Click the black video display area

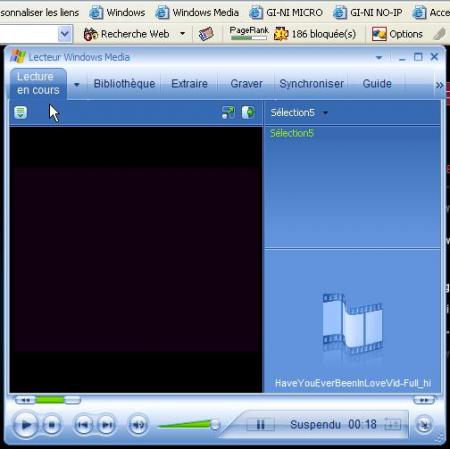136,260
